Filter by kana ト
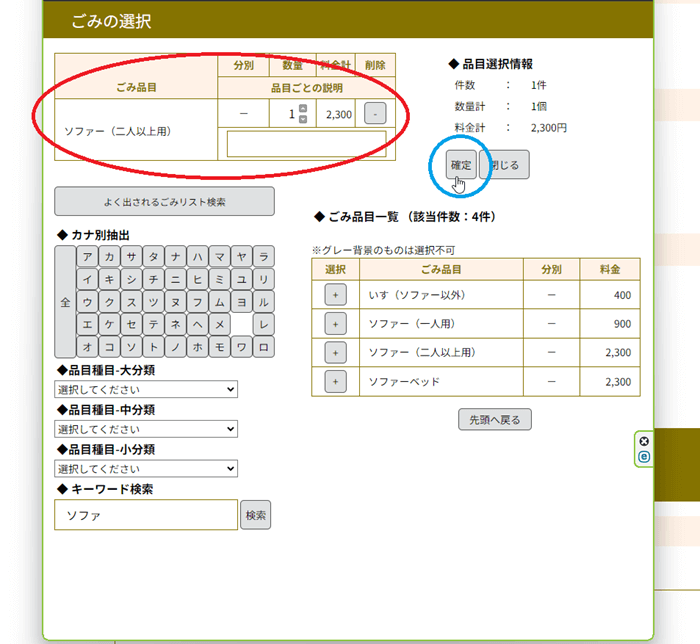The image size is (700, 644). click(154, 347)
